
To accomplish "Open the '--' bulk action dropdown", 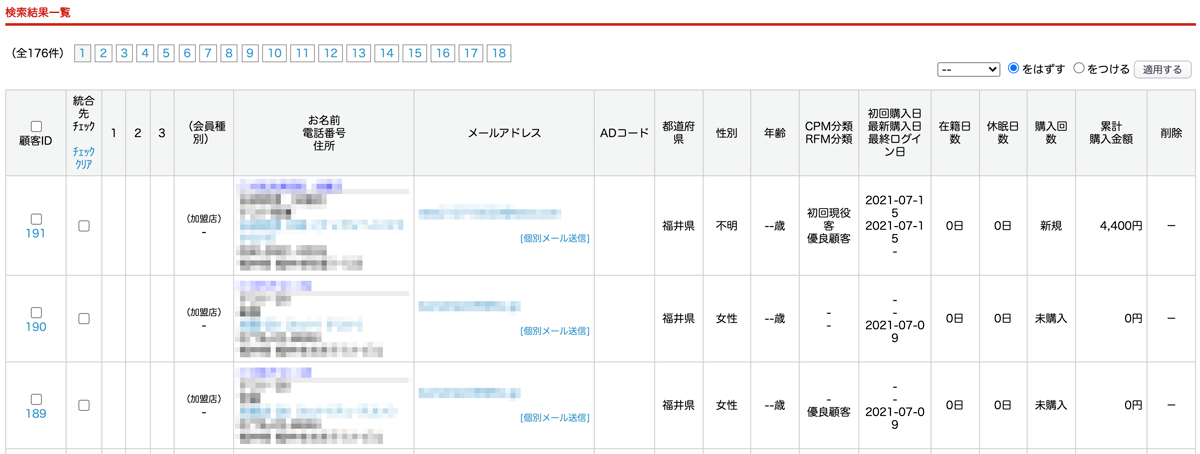I will [x=968, y=69].
